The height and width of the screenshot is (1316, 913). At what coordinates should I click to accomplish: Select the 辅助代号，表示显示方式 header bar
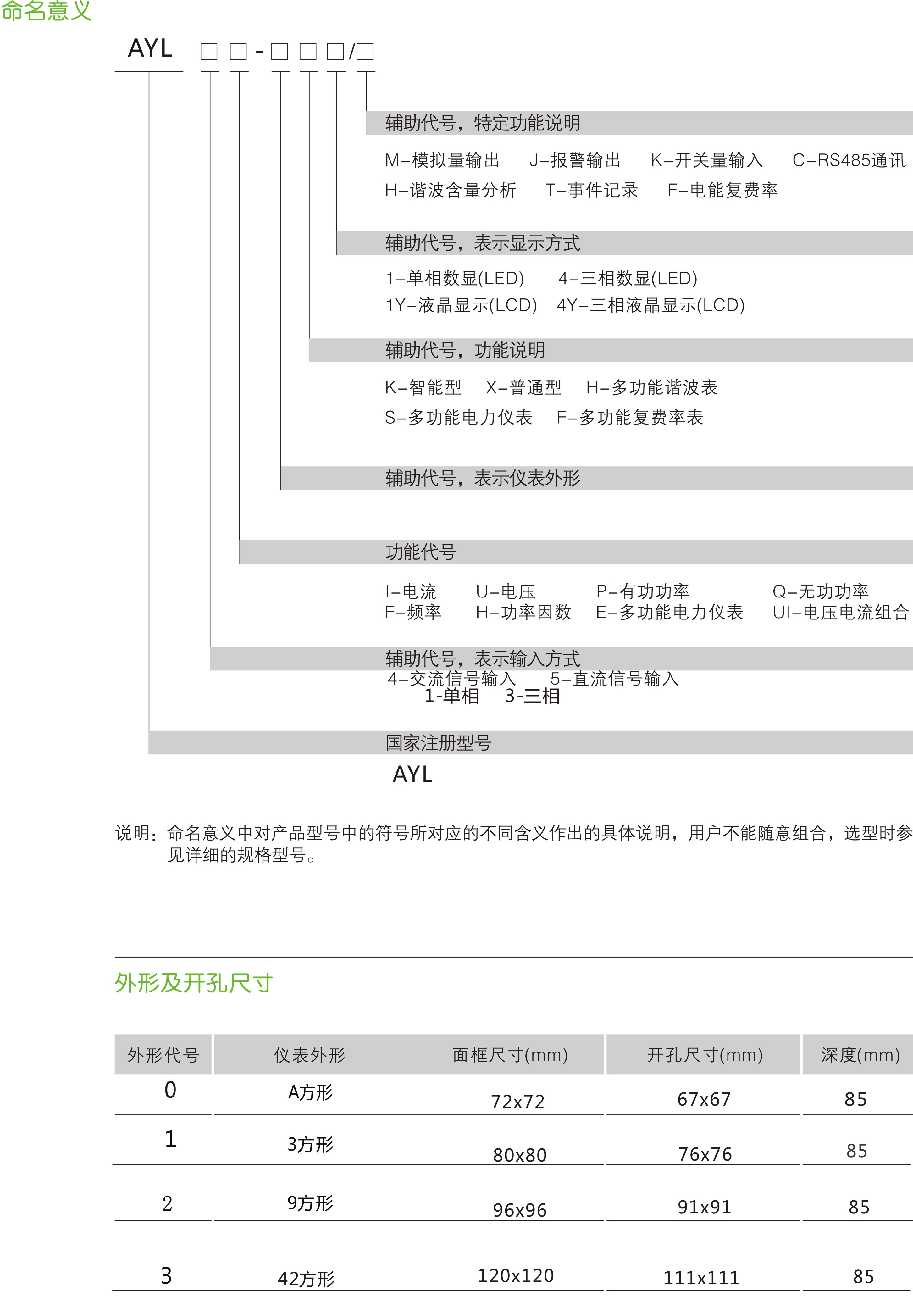(625, 243)
